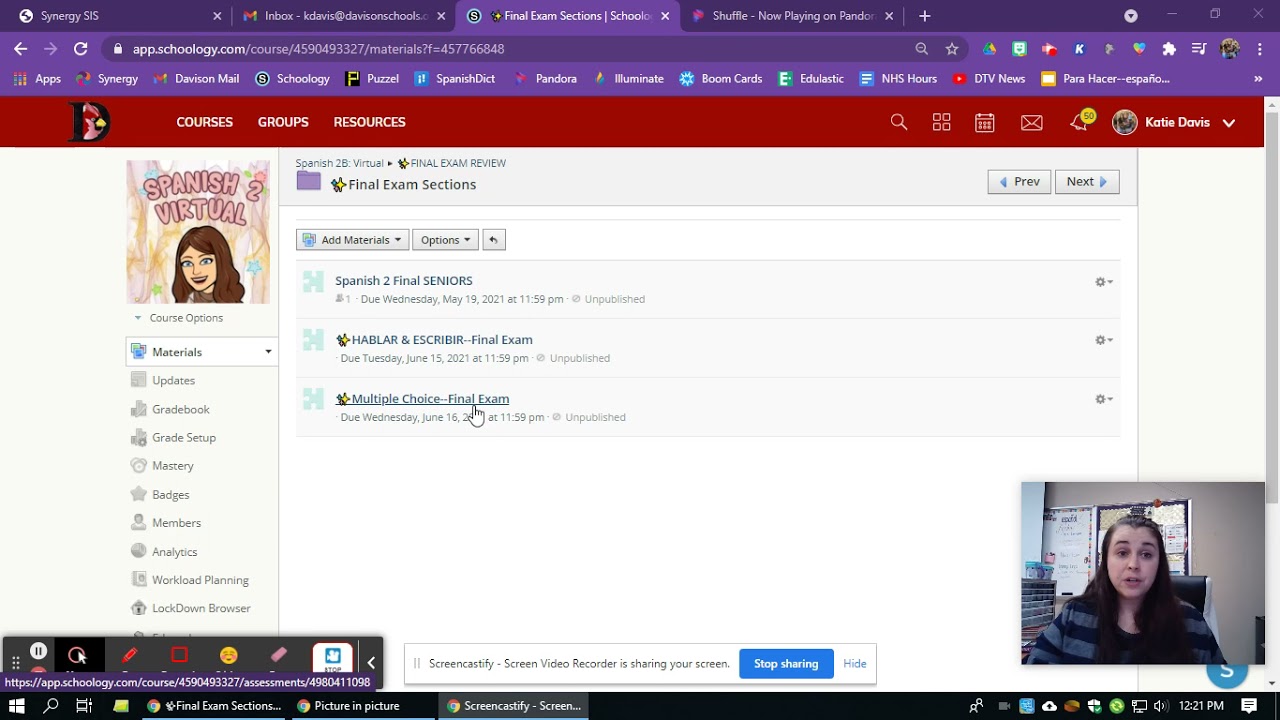Select the emoji sticker tool
Image resolution: width=1280 pixels, height=720 pixels.
(x=229, y=656)
